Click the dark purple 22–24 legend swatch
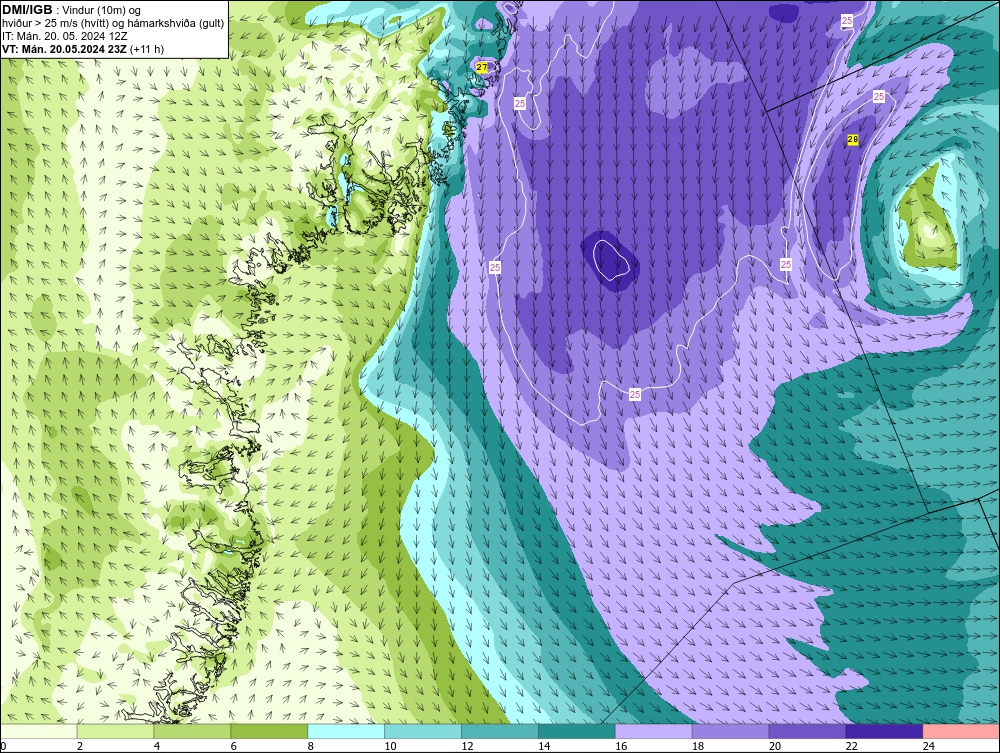The width and height of the screenshot is (1000, 753). pyautogui.click(x=884, y=731)
